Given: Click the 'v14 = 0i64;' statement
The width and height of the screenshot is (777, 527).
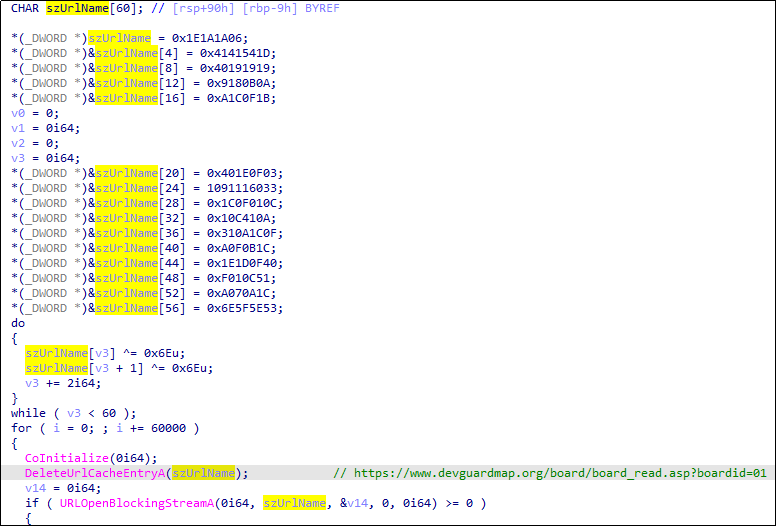Looking at the screenshot, I should point(63,488).
